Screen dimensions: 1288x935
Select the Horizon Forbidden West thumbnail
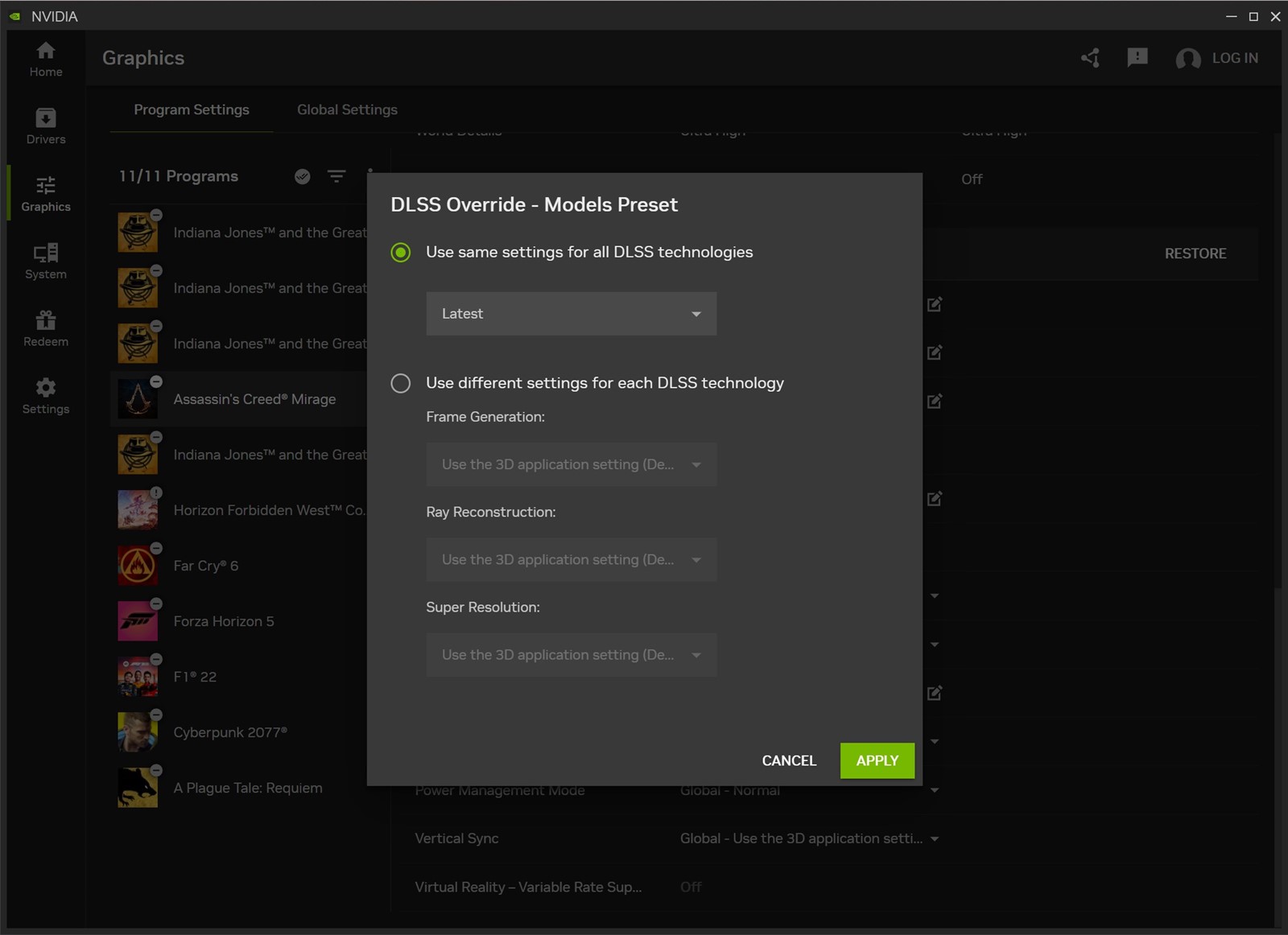coord(138,510)
